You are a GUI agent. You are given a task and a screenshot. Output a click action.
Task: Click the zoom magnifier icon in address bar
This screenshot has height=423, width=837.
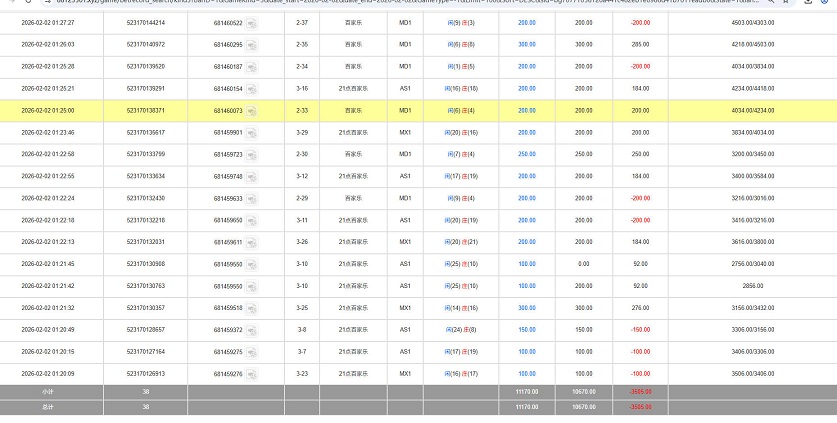coord(770,3)
